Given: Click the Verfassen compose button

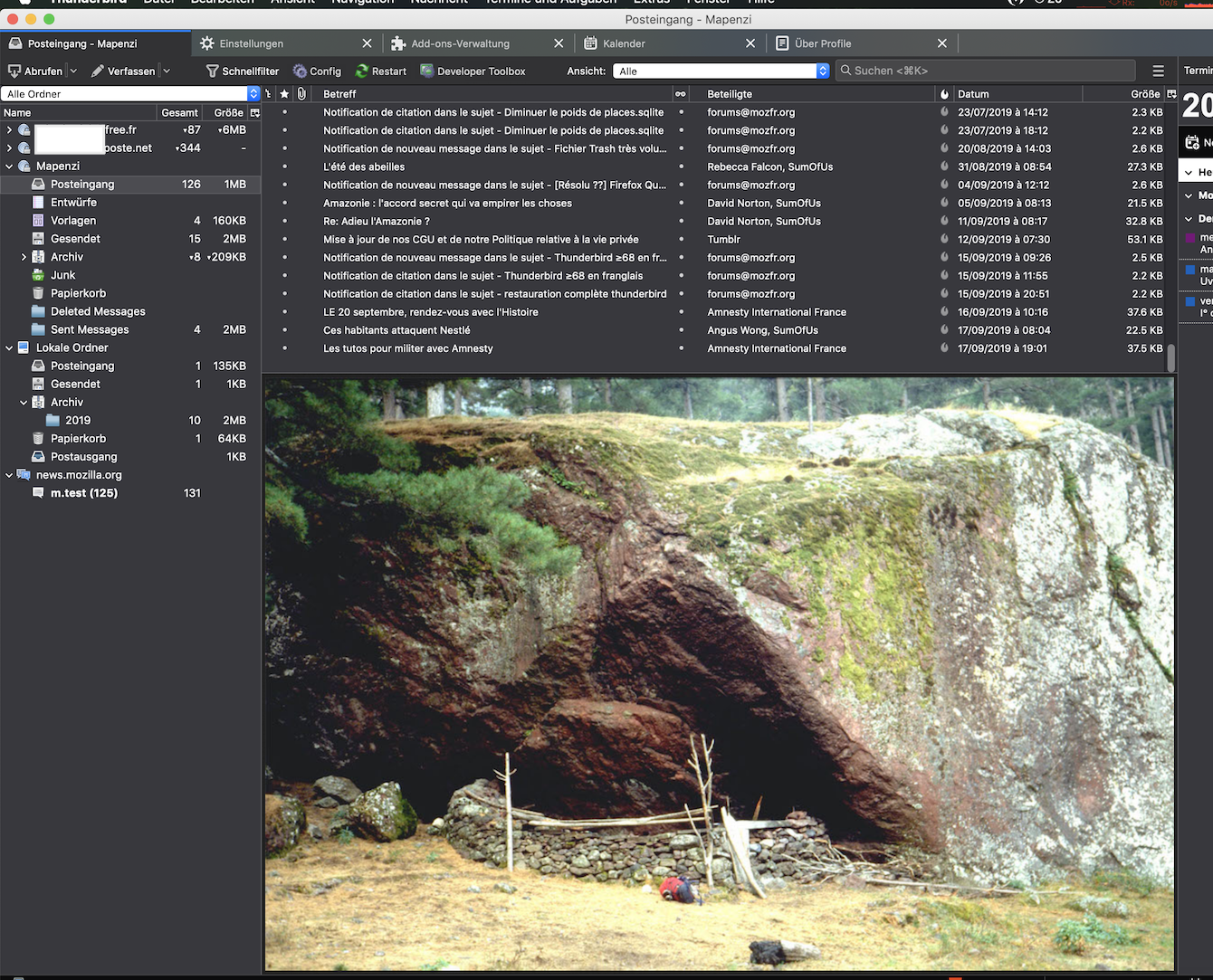Looking at the screenshot, I should pos(123,71).
